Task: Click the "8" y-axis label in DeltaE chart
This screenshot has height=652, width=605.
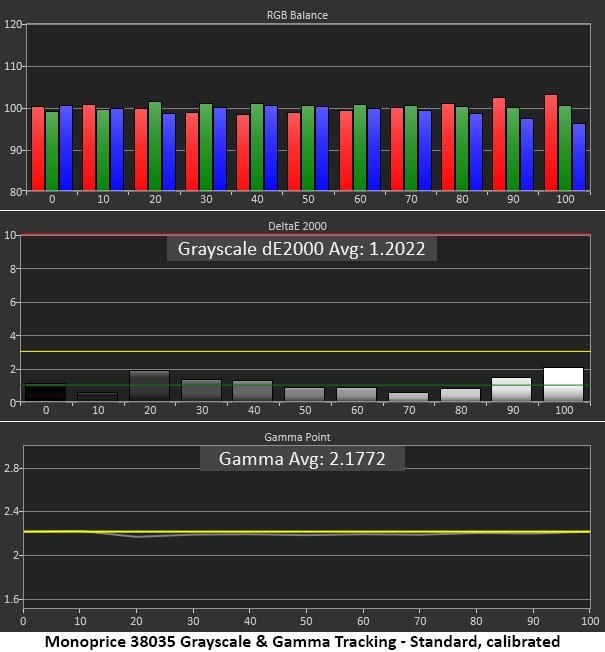Action: (x=13, y=269)
